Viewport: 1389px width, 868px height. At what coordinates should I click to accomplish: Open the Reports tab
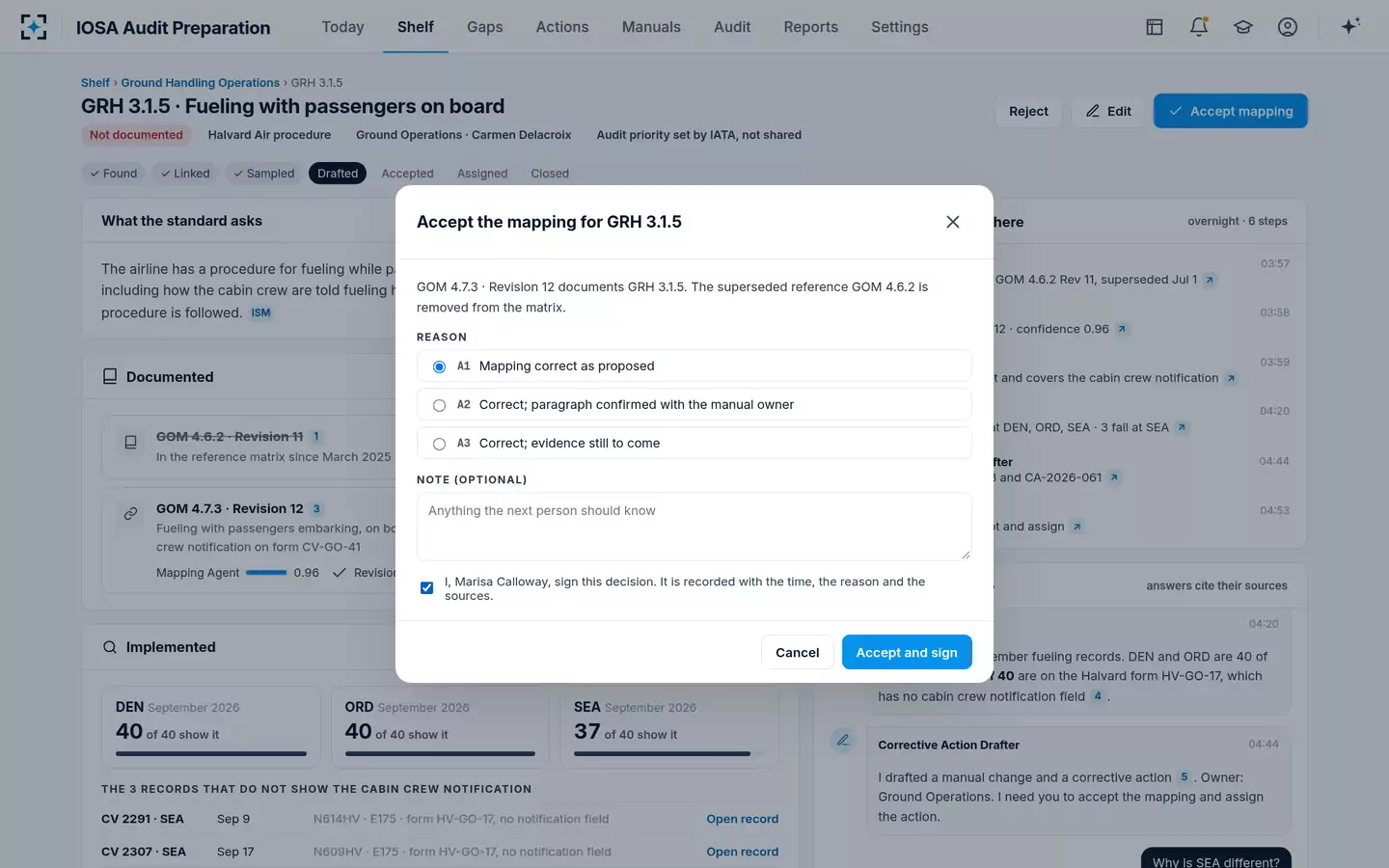[810, 27]
